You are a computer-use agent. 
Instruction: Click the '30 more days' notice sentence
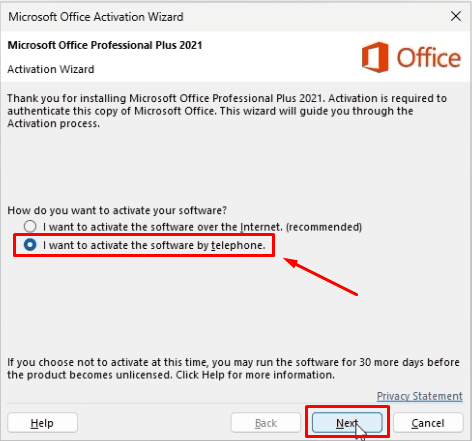[233, 362]
